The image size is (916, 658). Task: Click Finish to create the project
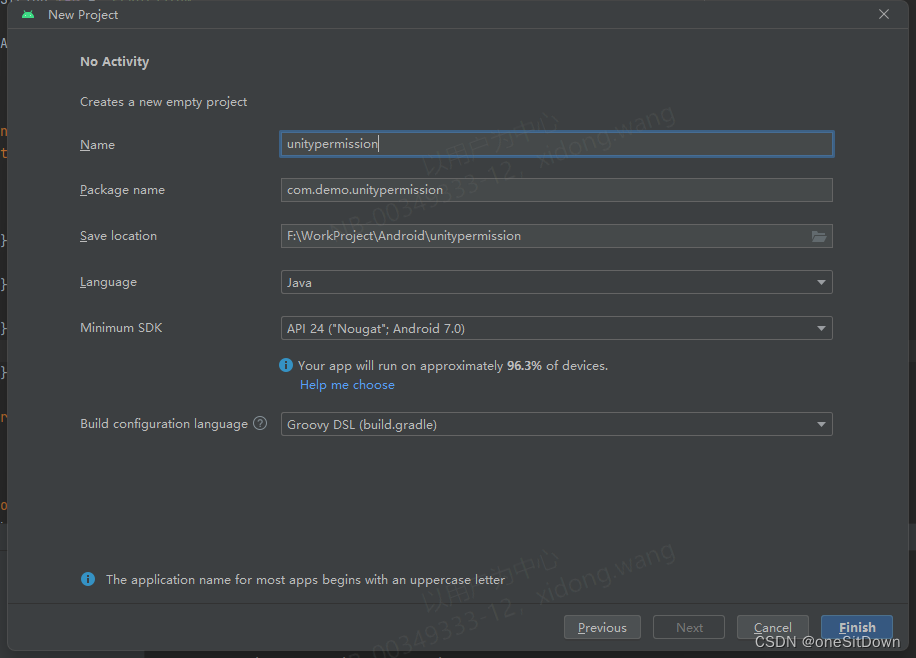click(857, 627)
